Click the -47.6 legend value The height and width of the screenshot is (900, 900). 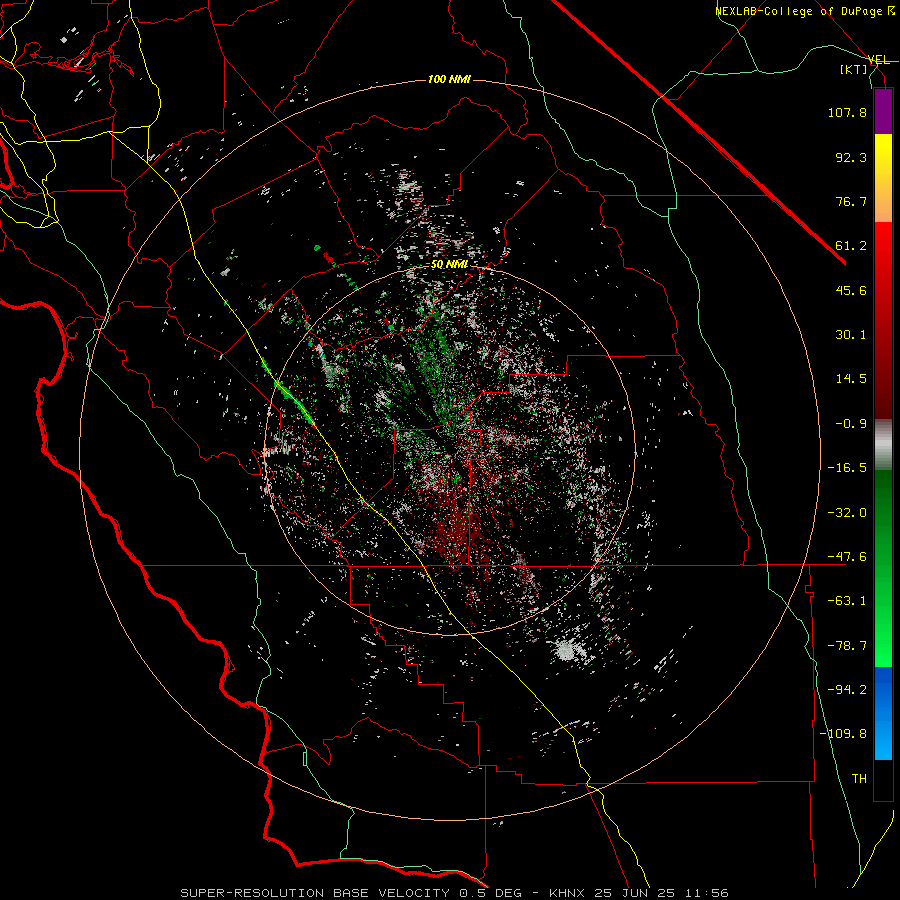pyautogui.click(x=847, y=557)
